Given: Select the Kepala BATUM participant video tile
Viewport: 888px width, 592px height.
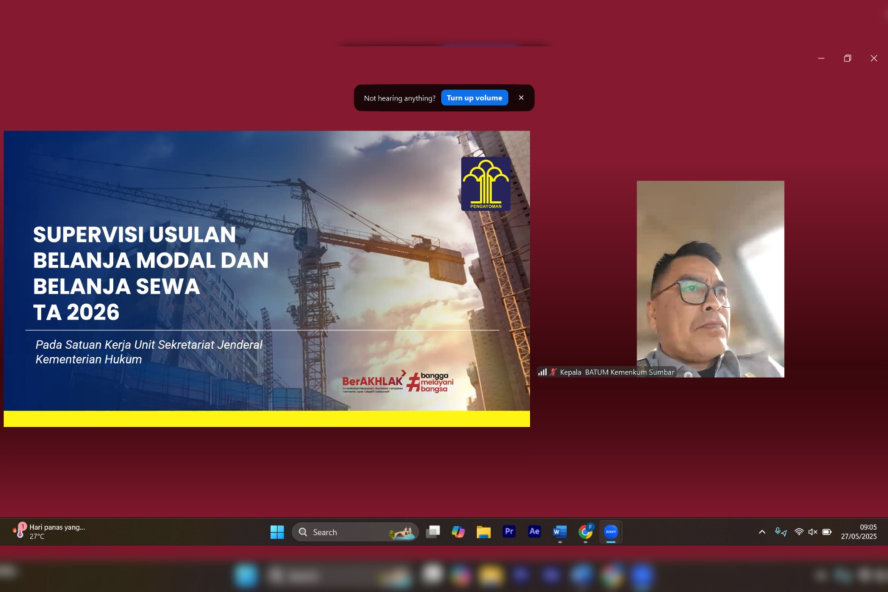Looking at the screenshot, I should coord(710,278).
